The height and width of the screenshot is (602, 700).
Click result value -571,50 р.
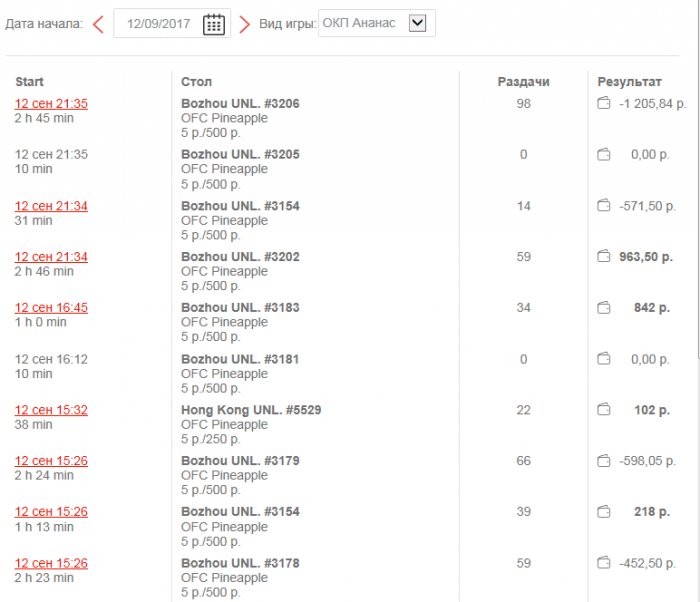[647, 206]
